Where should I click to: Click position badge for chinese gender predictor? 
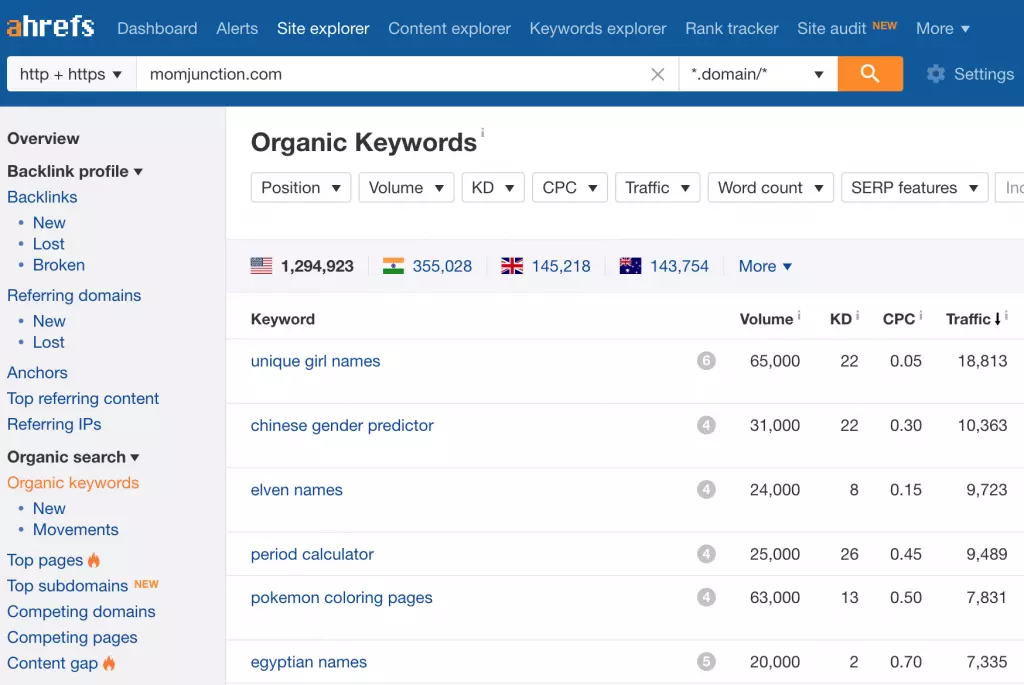706,425
